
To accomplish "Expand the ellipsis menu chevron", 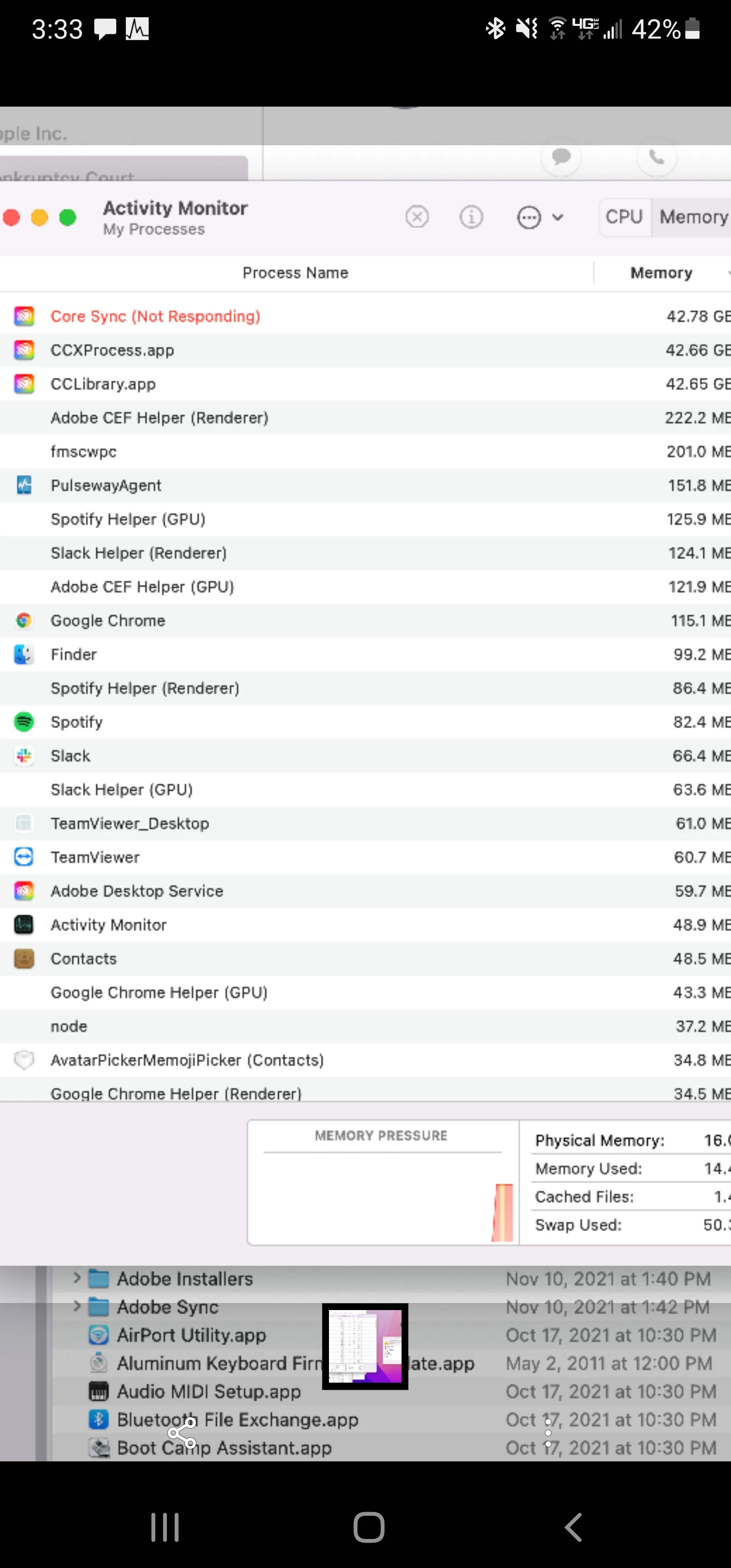I will point(557,217).
